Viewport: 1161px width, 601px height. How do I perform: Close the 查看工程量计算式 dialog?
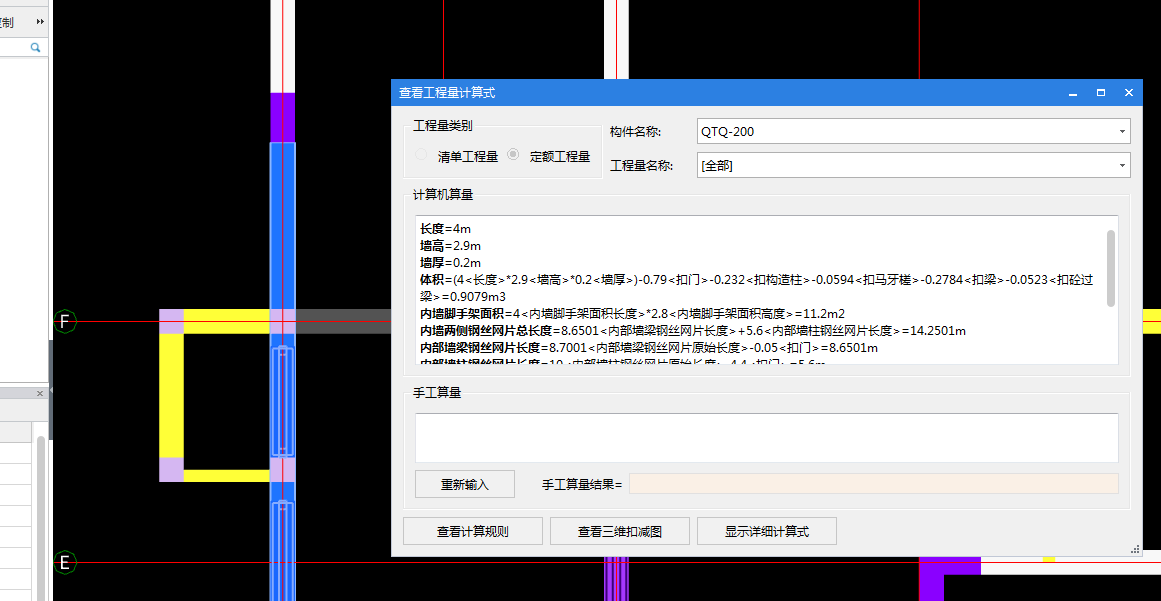(1128, 93)
